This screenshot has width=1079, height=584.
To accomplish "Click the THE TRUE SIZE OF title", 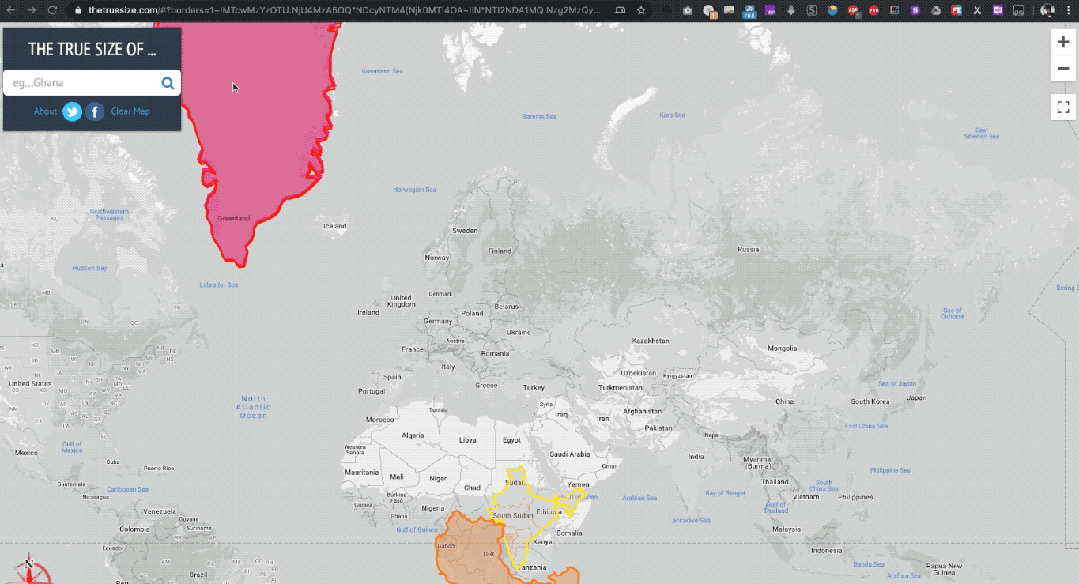I will coord(92,50).
